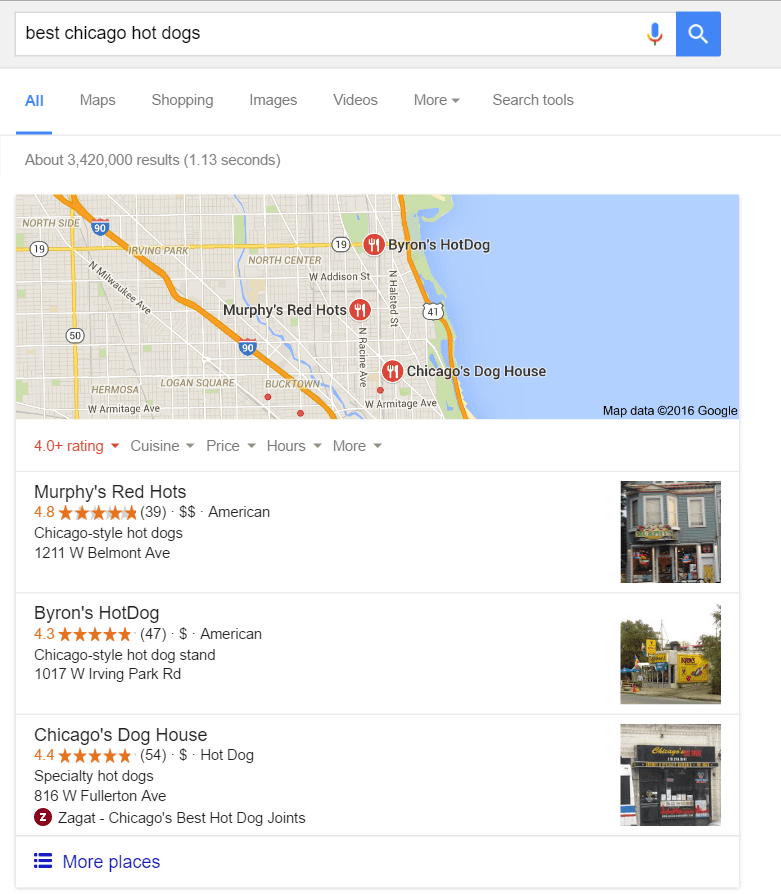Select the Chicago's Dog House map pin
The image size is (781, 894).
click(392, 371)
